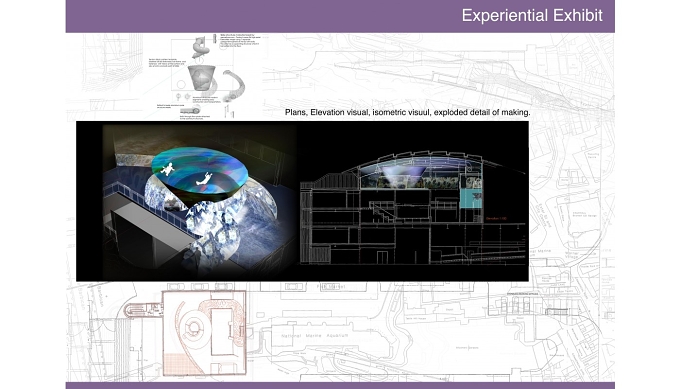Click the purple footer bar

pos(340,386)
